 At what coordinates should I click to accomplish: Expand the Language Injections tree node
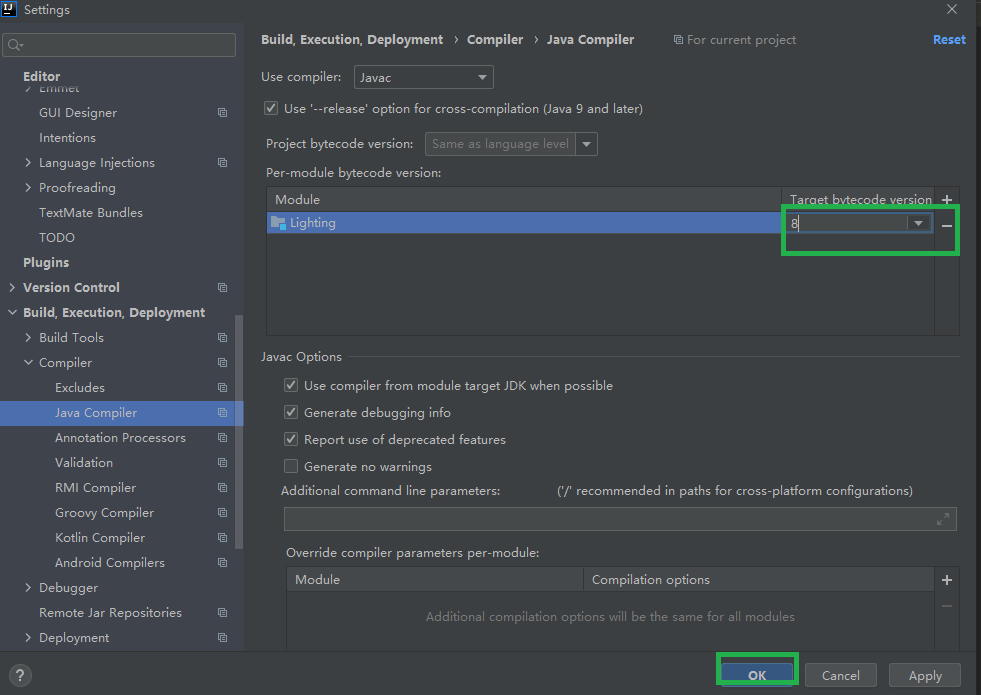point(28,163)
